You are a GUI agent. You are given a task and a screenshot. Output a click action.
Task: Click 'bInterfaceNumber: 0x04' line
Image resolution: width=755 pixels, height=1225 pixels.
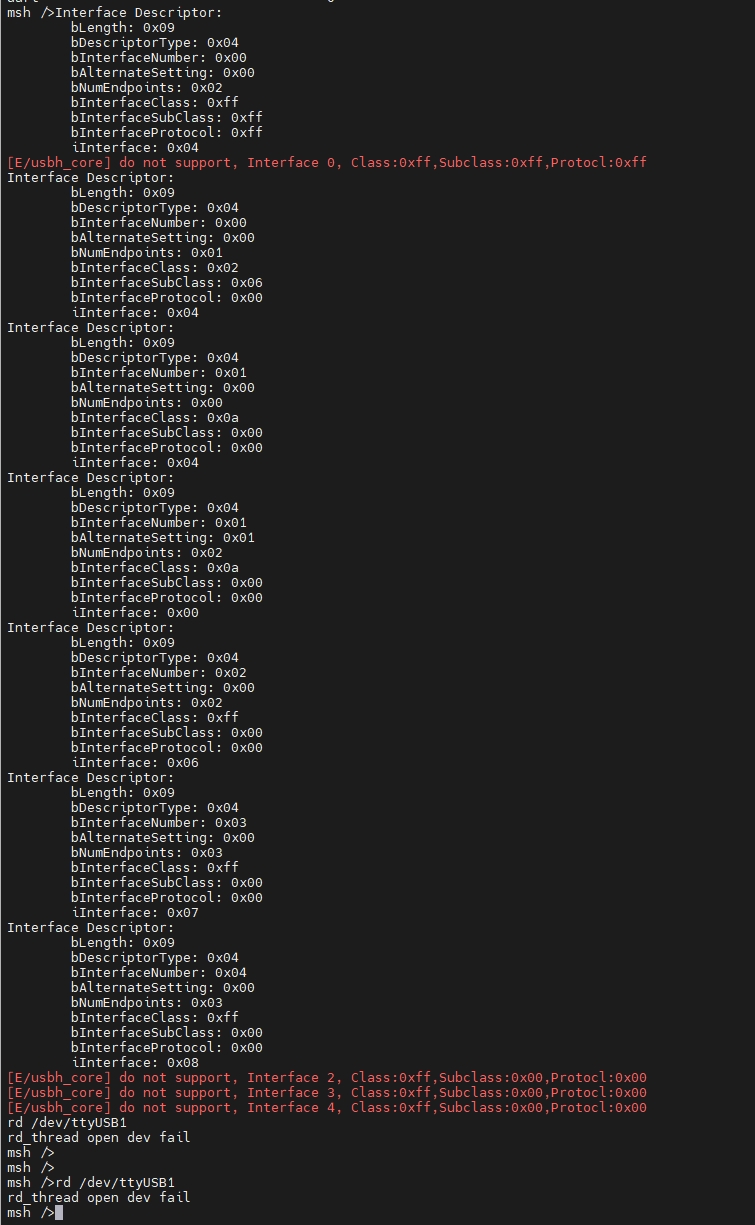click(x=159, y=973)
